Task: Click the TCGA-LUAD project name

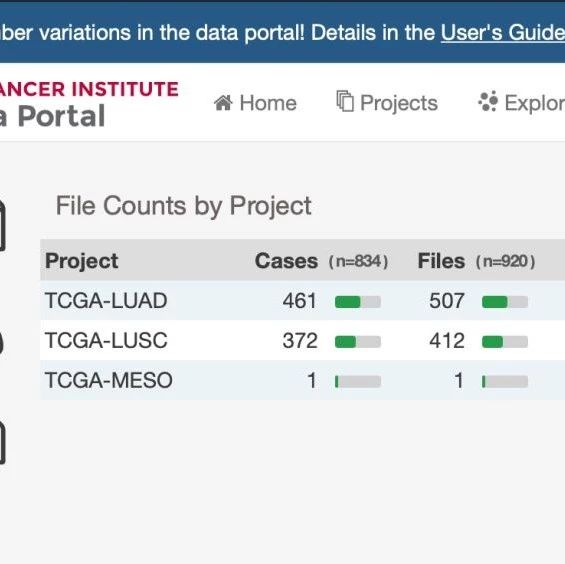Action: tap(106, 301)
